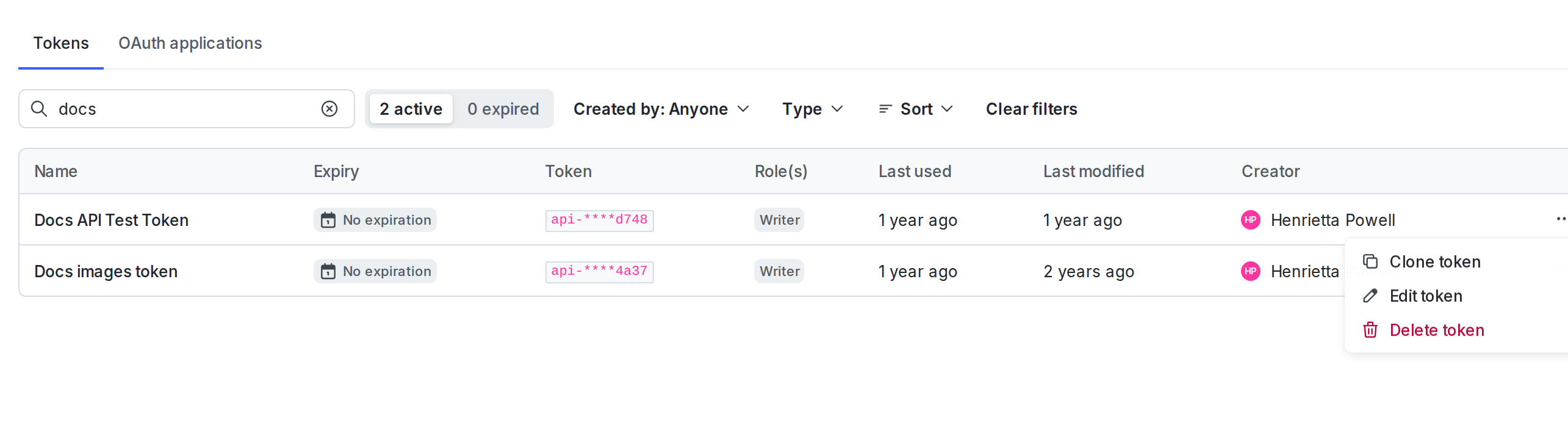1568x436 pixels.
Task: Switch to the Tokens tab
Action: [61, 43]
